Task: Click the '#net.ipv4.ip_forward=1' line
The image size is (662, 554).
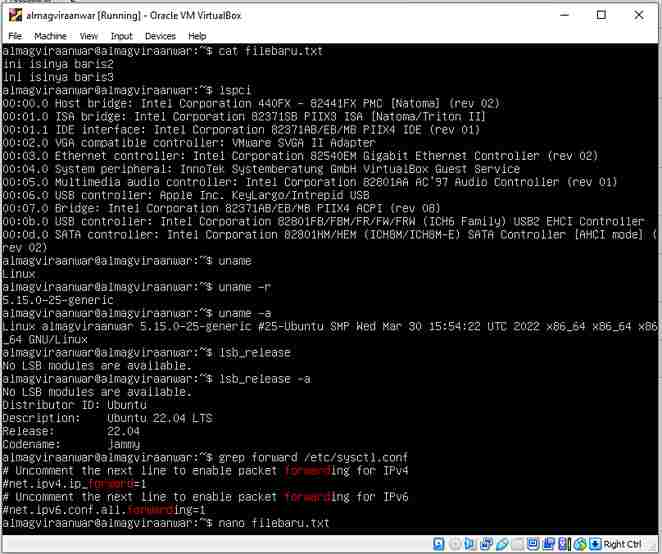Action: (74, 483)
